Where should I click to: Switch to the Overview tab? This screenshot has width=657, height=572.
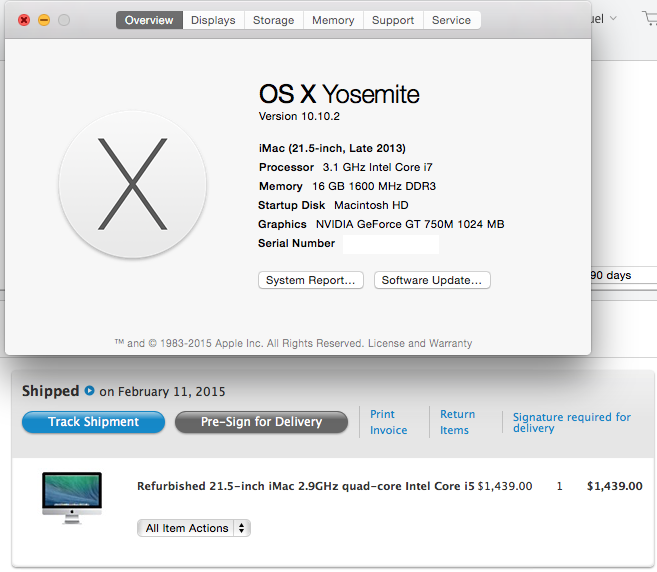(x=149, y=20)
